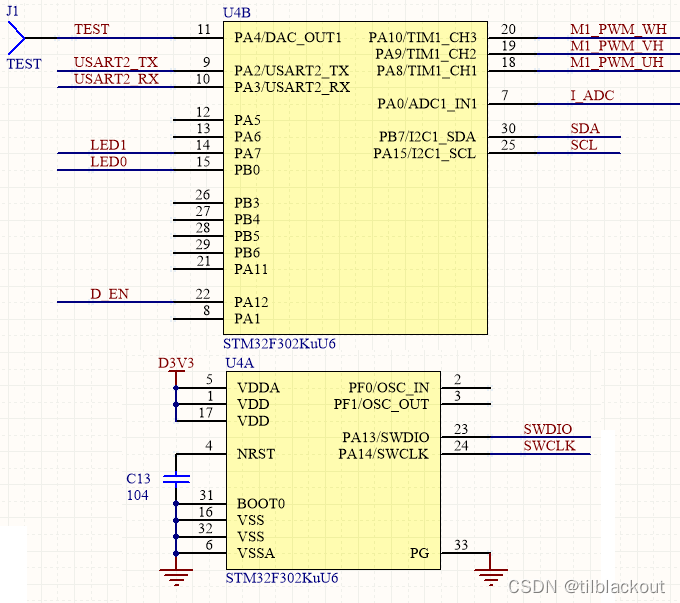Image resolution: width=680 pixels, height=603 pixels.
Task: Select the PA6 pin name
Action: pyautogui.click(x=248, y=137)
